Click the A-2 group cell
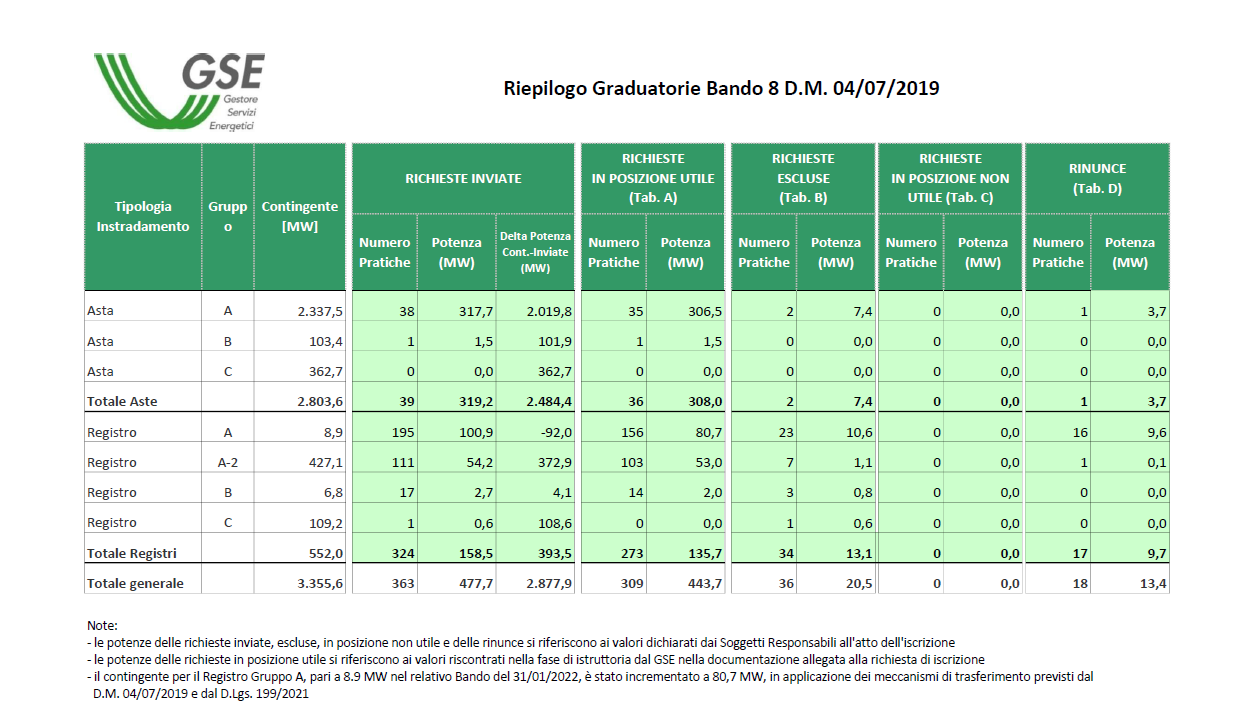 coord(228,462)
